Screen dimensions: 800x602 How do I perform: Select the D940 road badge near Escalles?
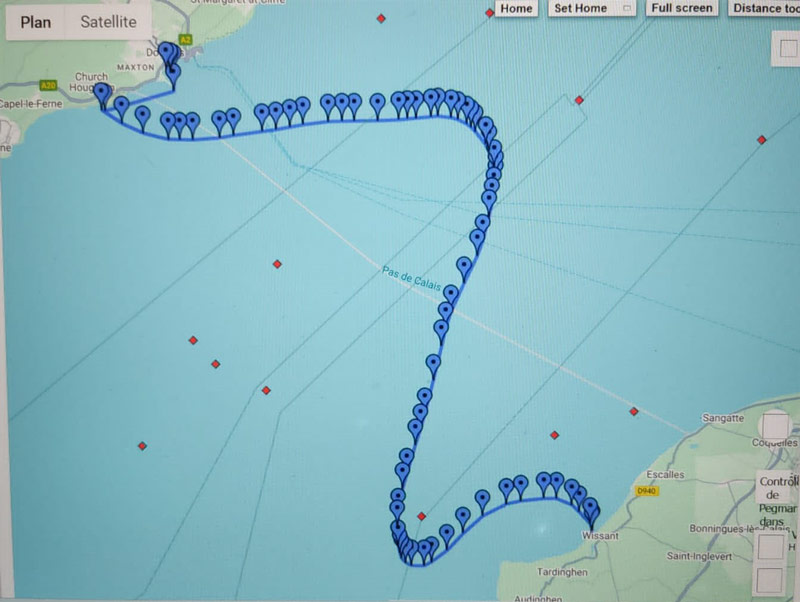pyautogui.click(x=645, y=490)
